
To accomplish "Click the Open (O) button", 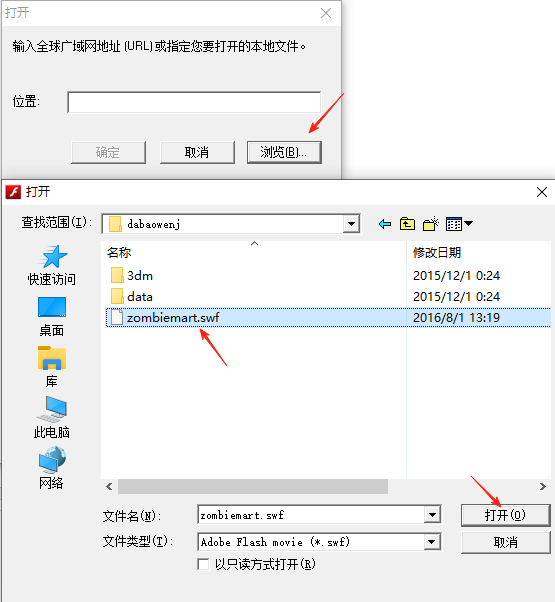I will (x=505, y=515).
